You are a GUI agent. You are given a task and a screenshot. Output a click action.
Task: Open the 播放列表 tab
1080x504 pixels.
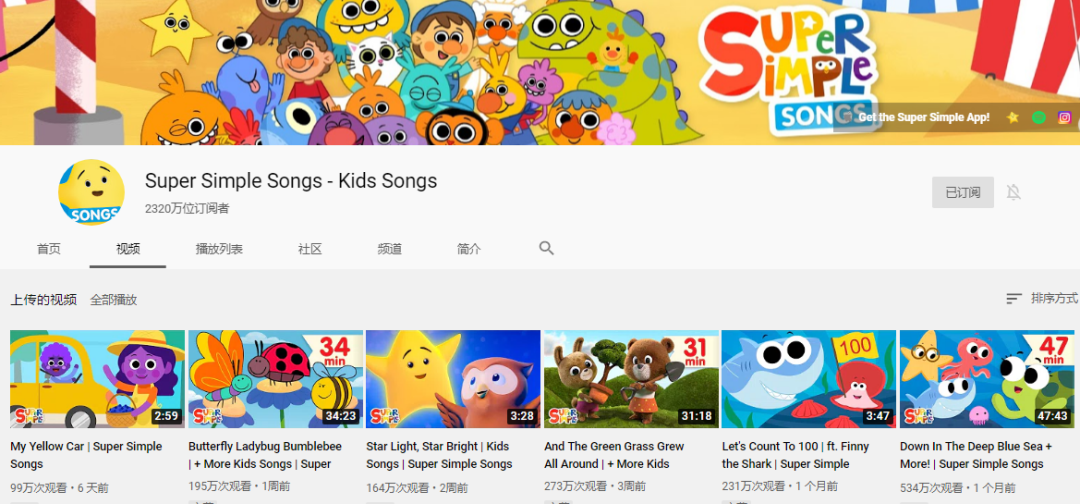point(219,249)
